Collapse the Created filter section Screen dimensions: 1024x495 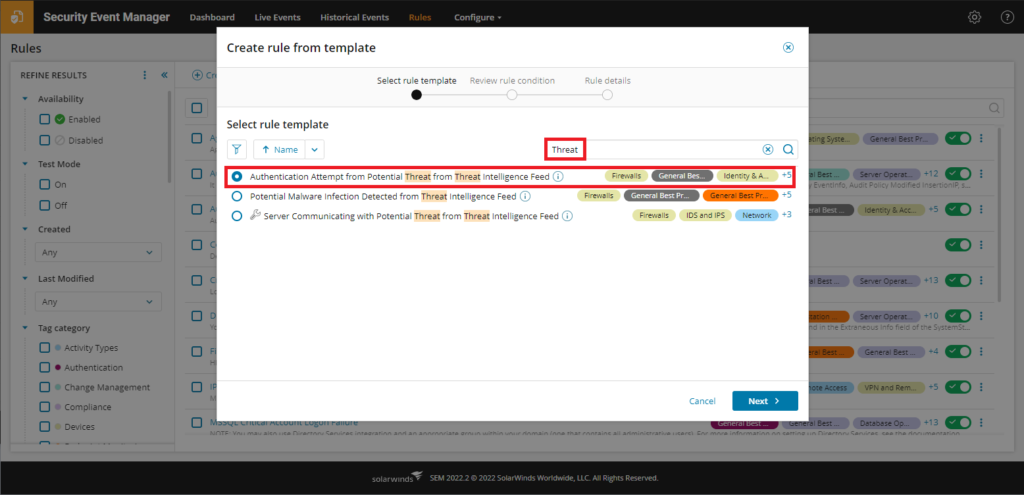[25, 229]
